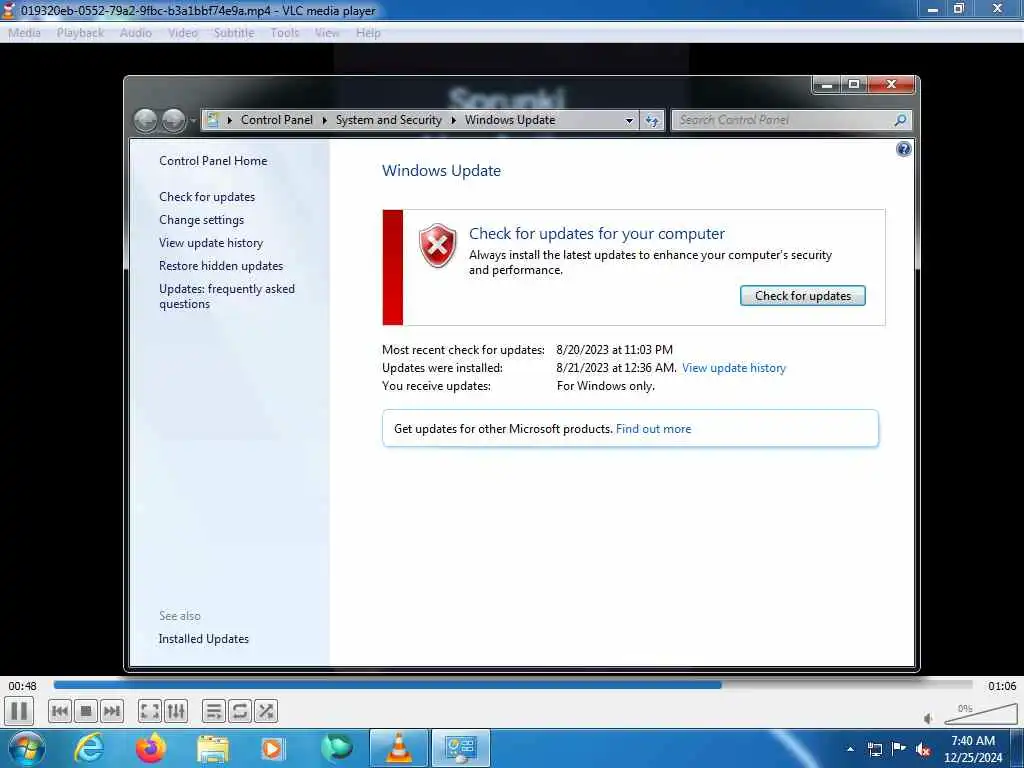The width and height of the screenshot is (1024, 768).
Task: Show the VLC playlist
Action: click(214, 711)
